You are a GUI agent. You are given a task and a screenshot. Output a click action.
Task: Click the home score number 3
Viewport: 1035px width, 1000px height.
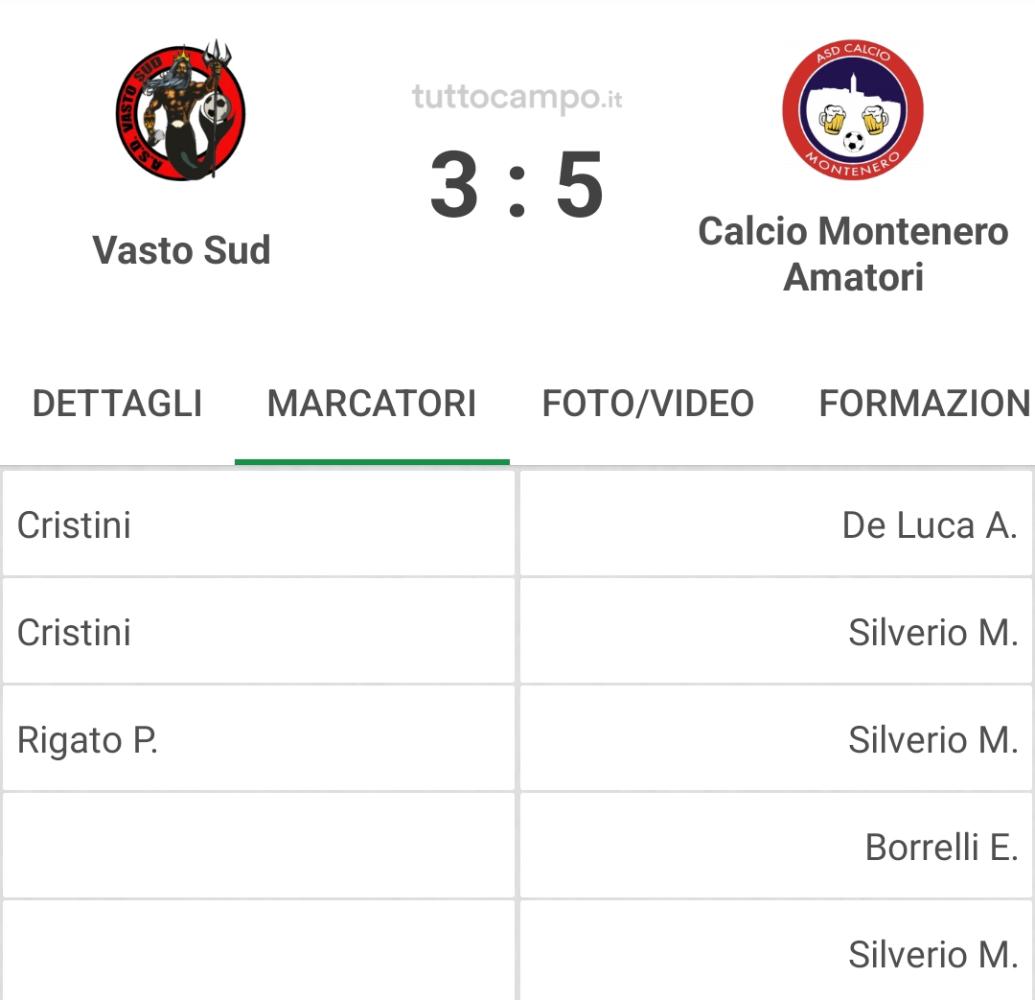tap(454, 184)
